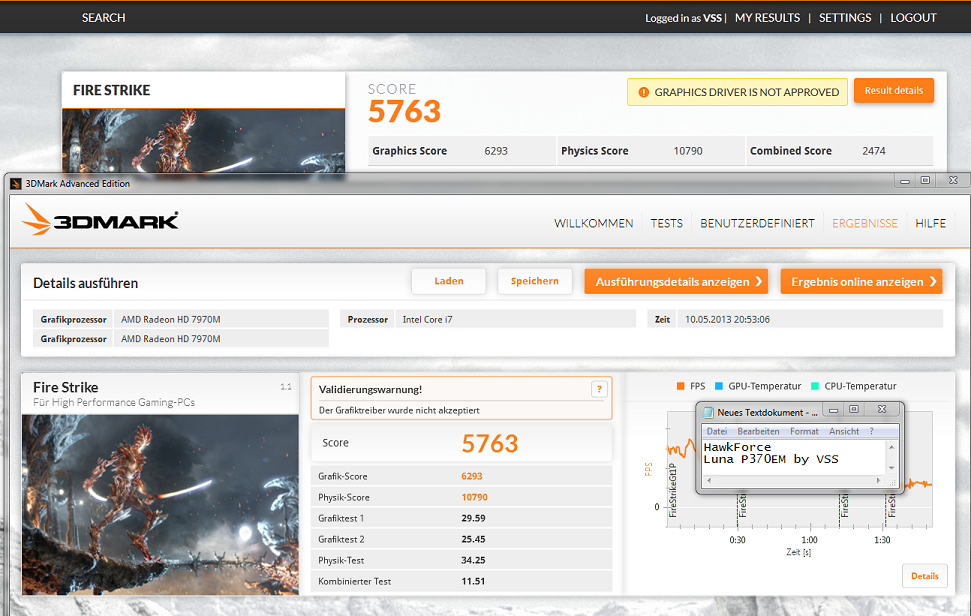971x616 pixels.
Task: Click the Notepad vertical scrollbar down arrow
Action: [892, 468]
